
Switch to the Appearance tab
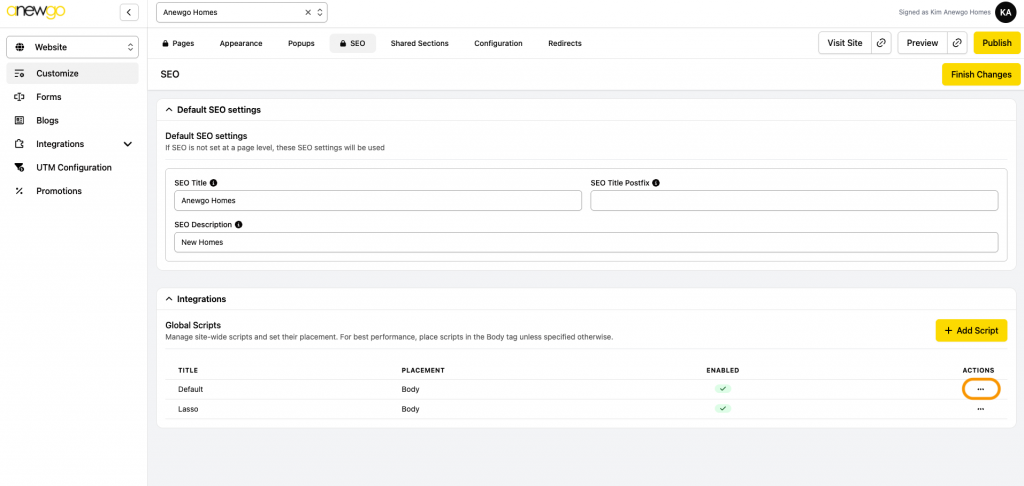pos(241,43)
